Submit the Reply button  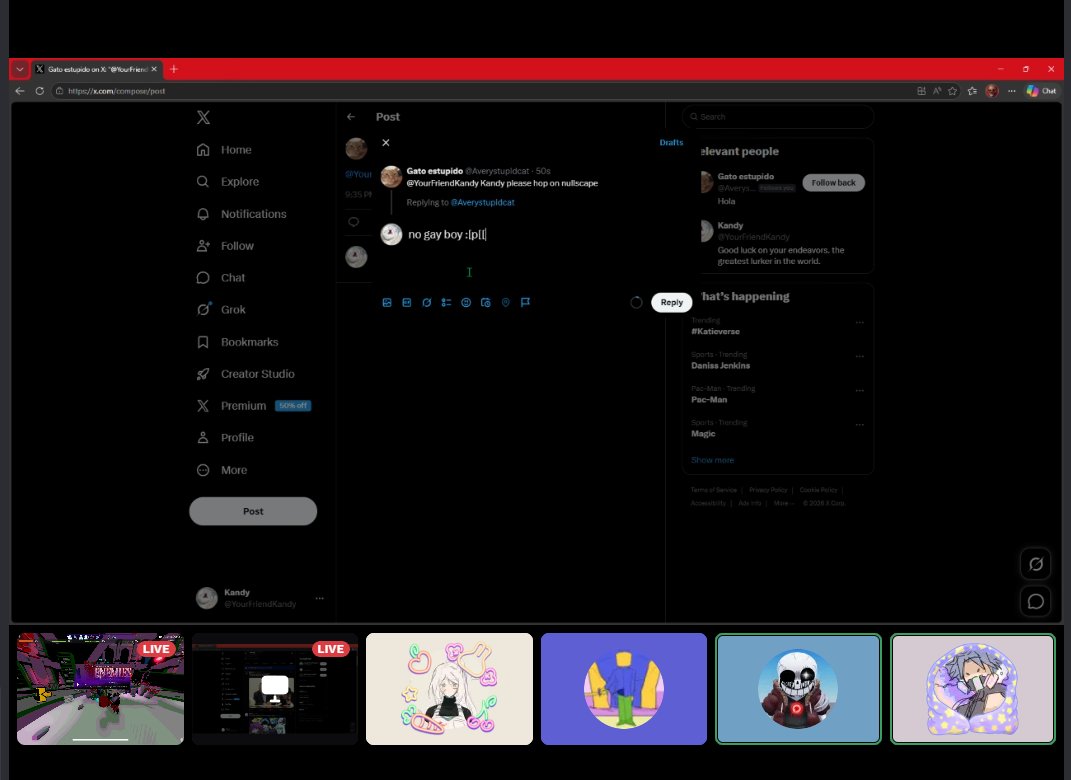coord(671,303)
